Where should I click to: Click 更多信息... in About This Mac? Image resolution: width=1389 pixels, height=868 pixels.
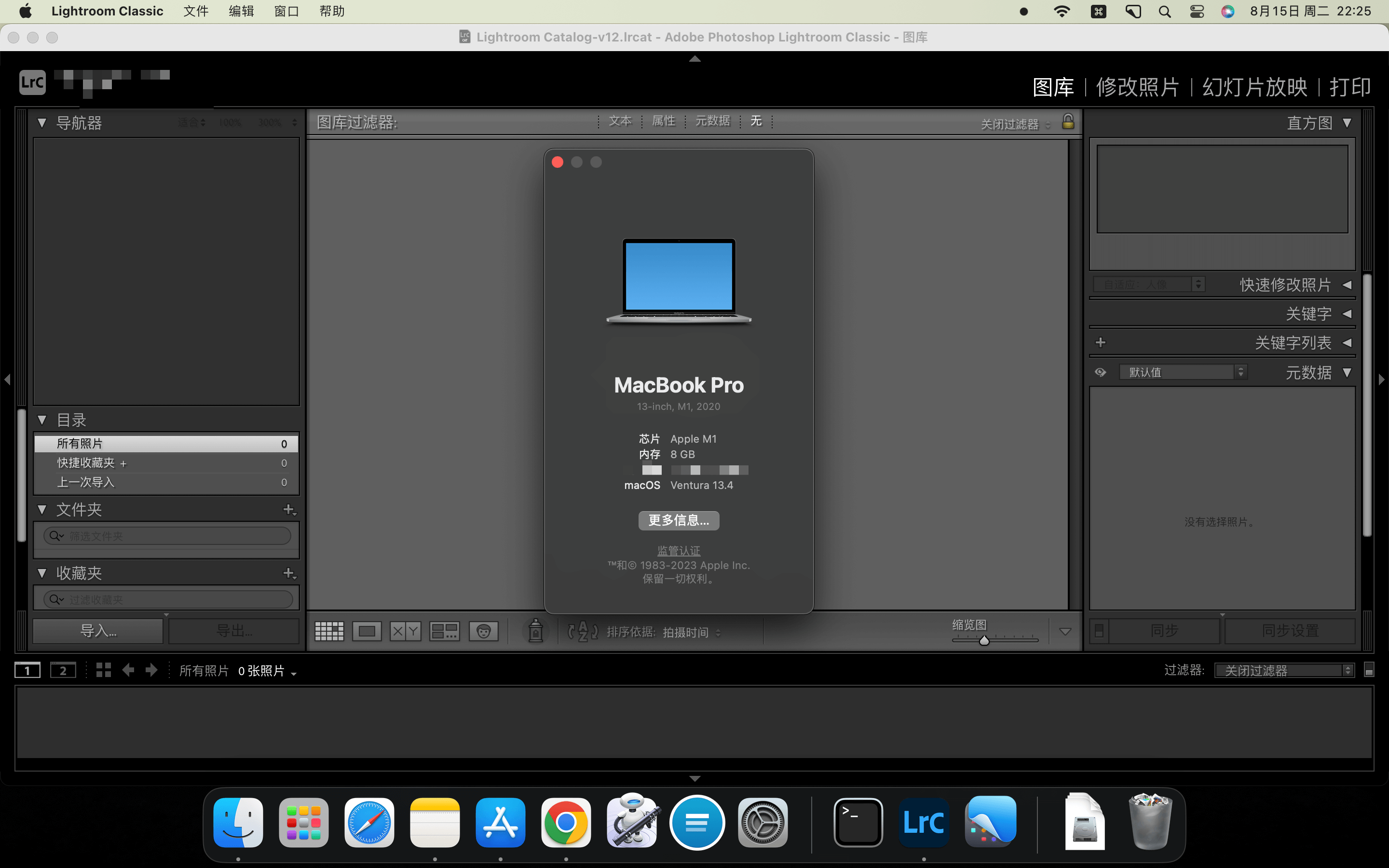679,521
